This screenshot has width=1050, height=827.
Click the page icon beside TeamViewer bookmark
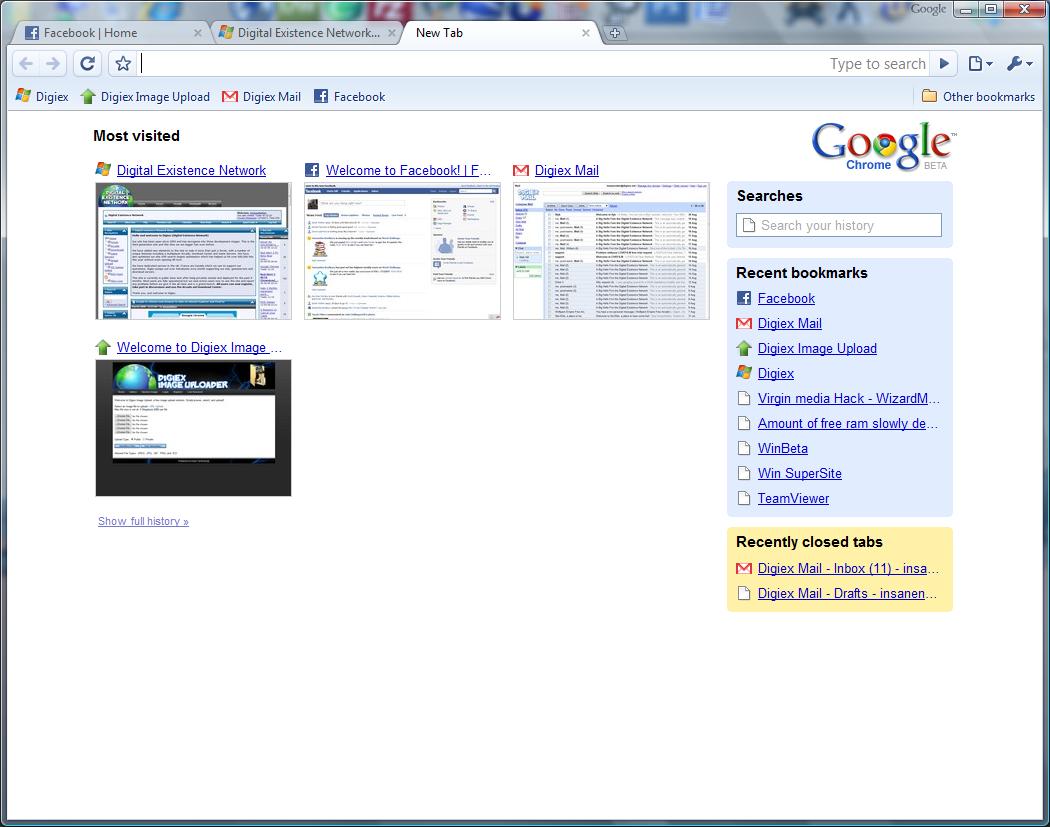point(743,498)
